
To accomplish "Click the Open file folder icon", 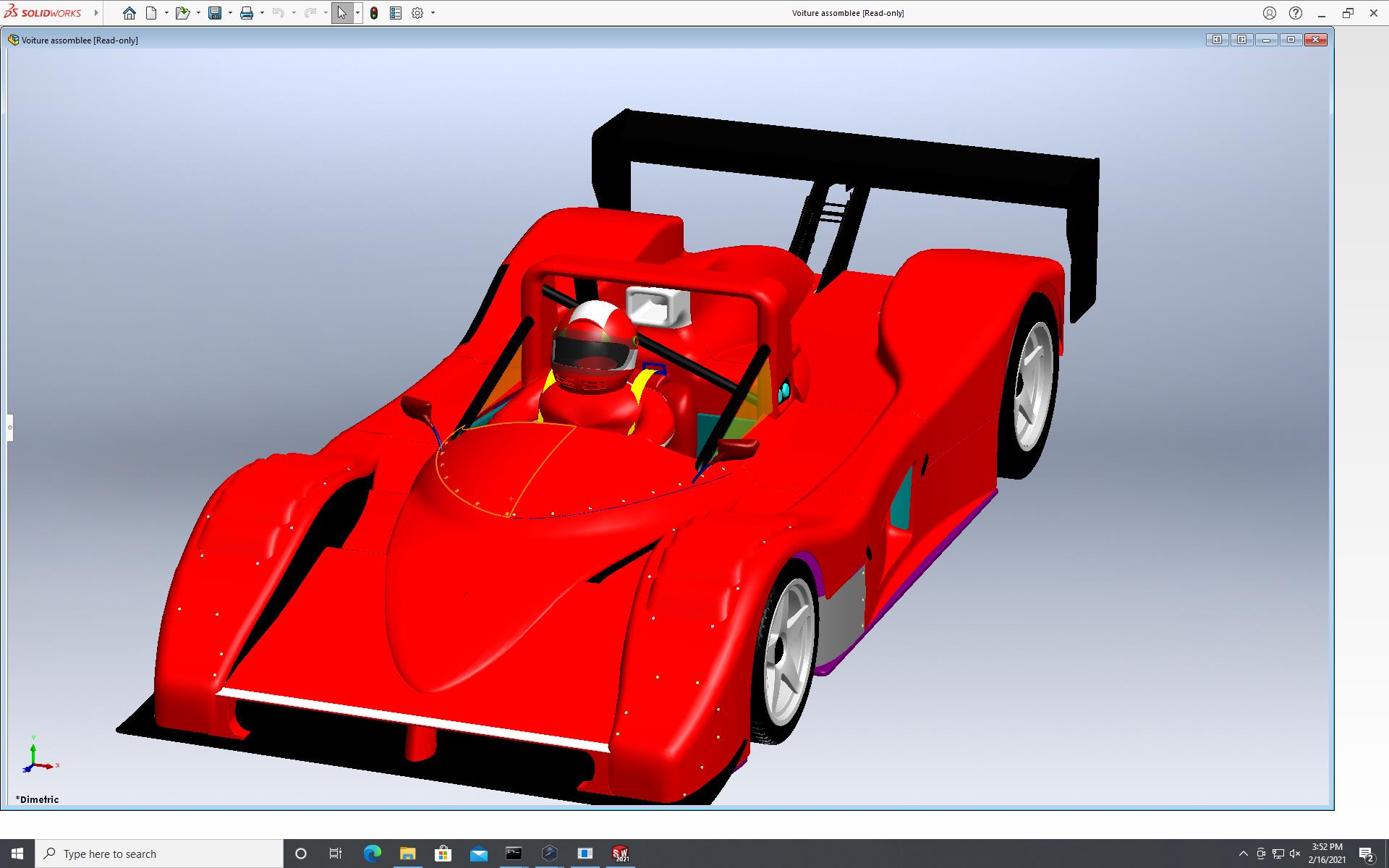I will tap(182, 13).
